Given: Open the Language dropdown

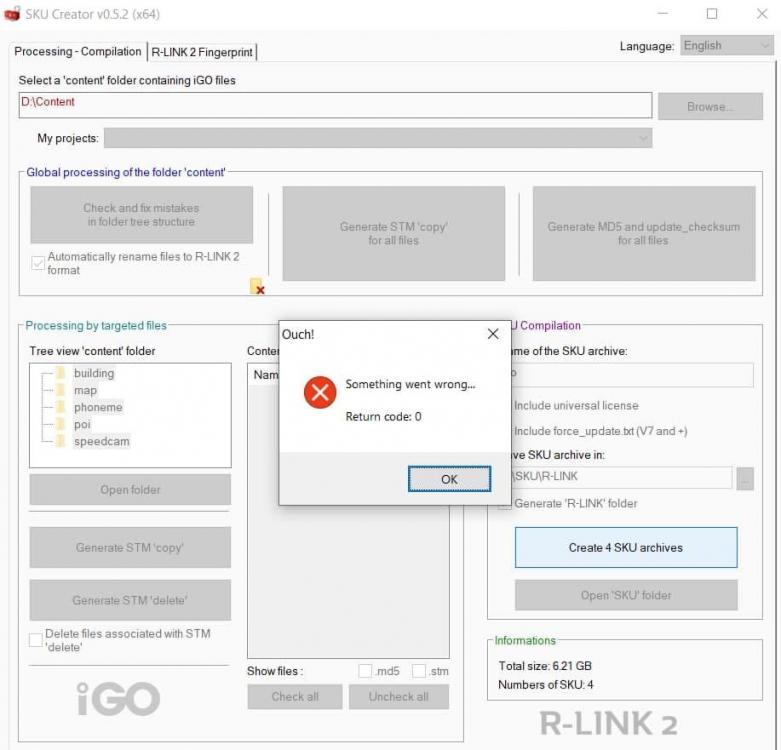Looking at the screenshot, I should (x=726, y=46).
